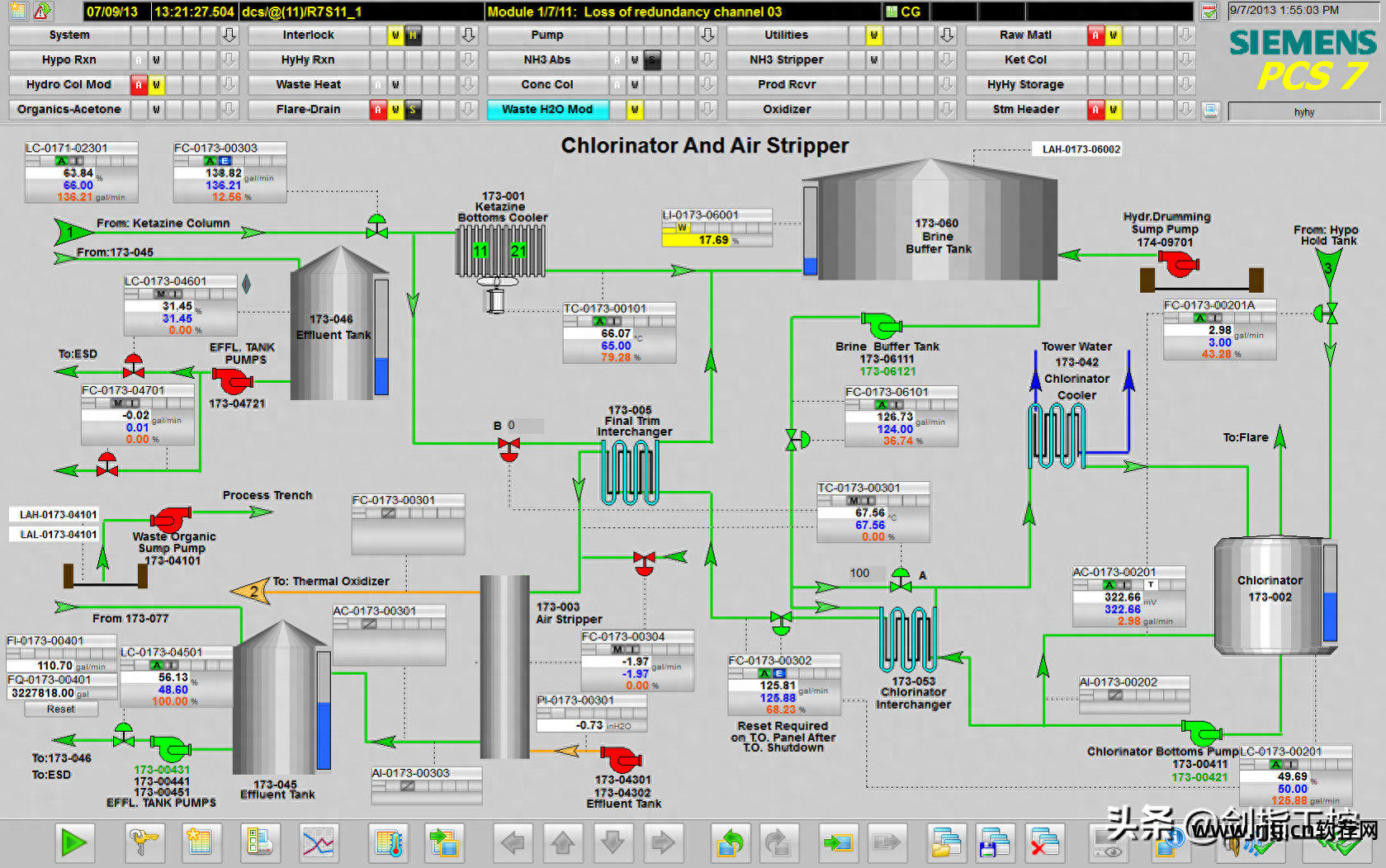
Task: Click the alarm warning triangle icon top-left
Action: (x=42, y=11)
